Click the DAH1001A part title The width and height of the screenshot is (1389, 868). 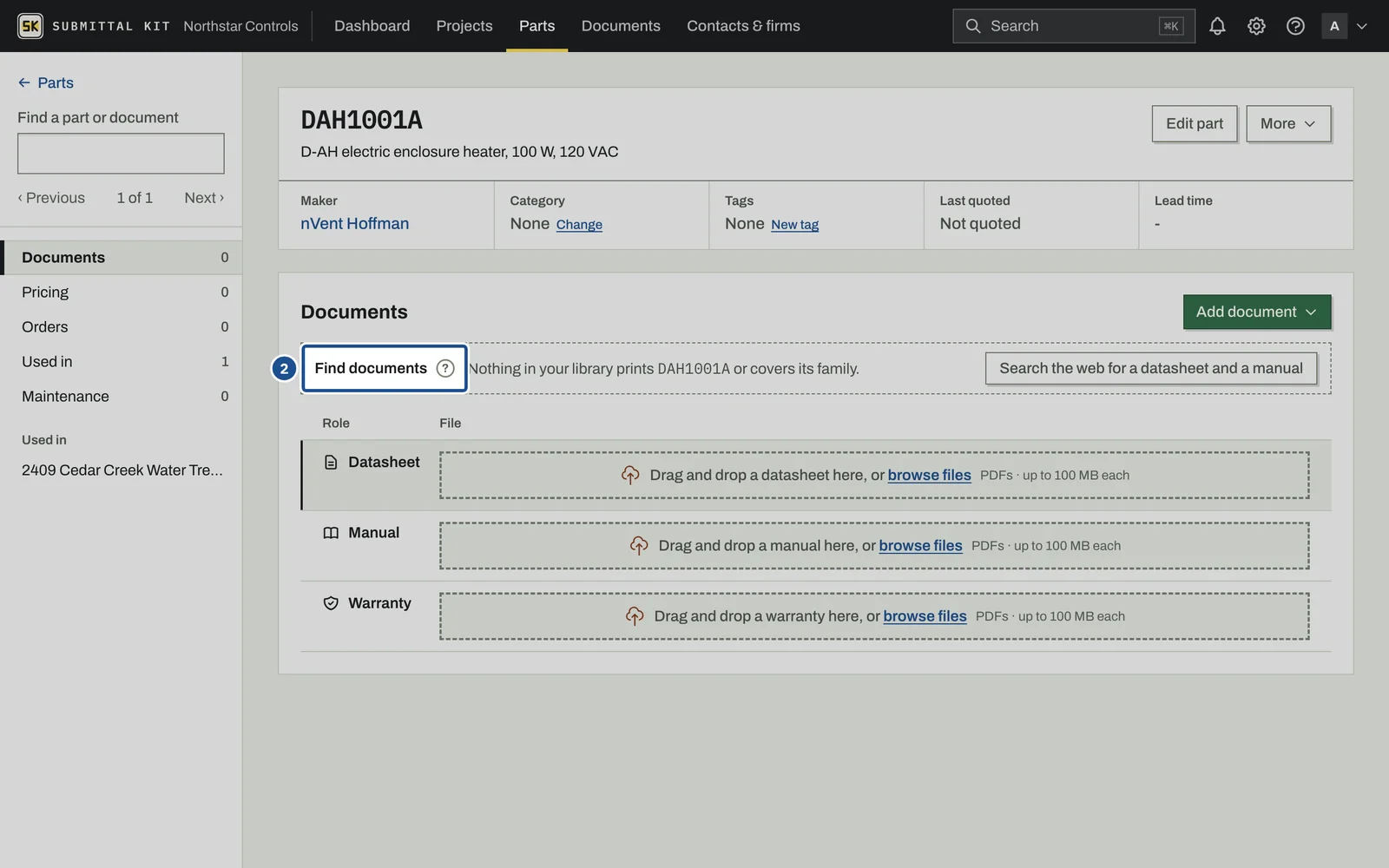[361, 120]
